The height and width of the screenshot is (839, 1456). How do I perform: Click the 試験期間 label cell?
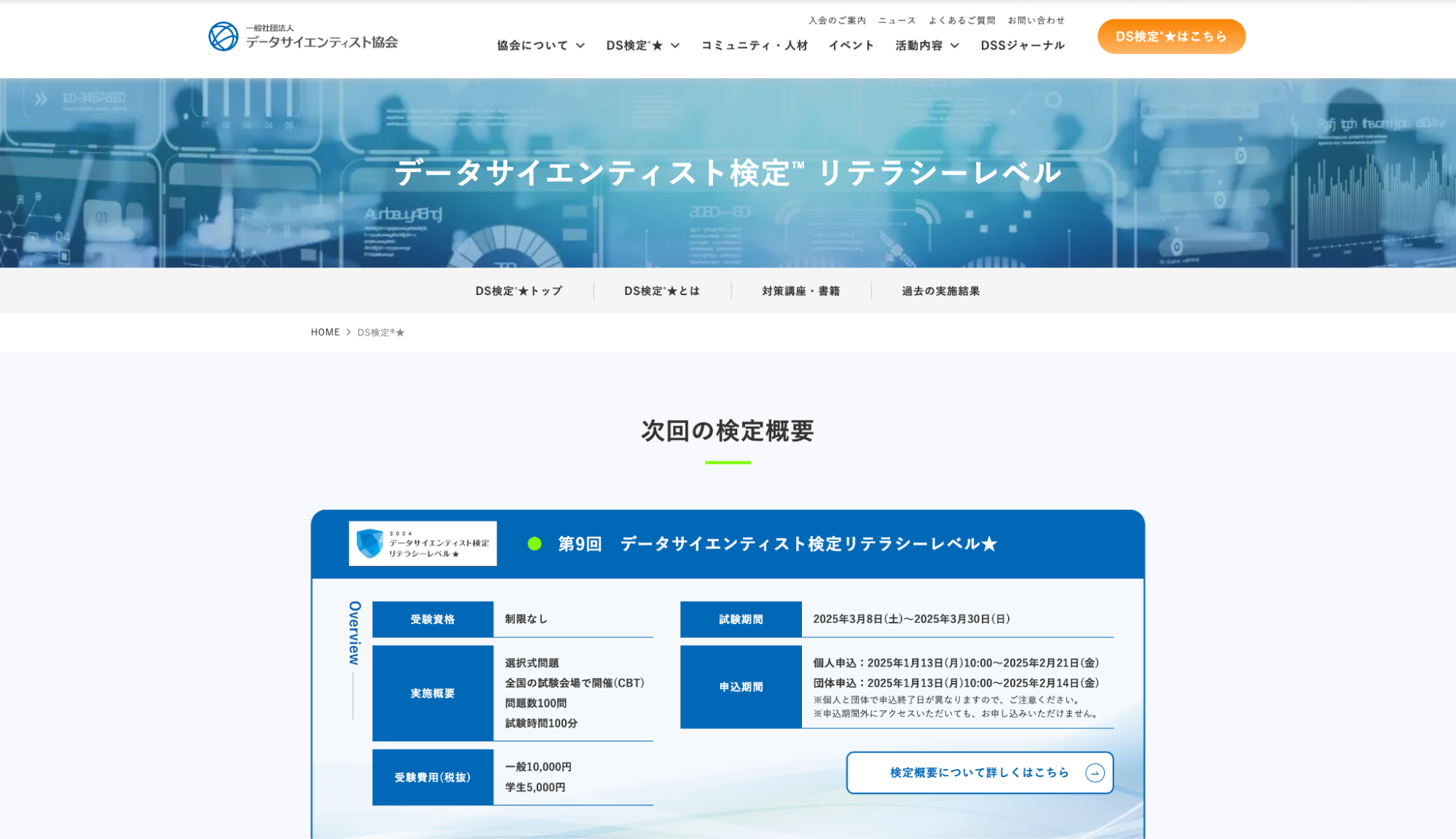click(741, 619)
